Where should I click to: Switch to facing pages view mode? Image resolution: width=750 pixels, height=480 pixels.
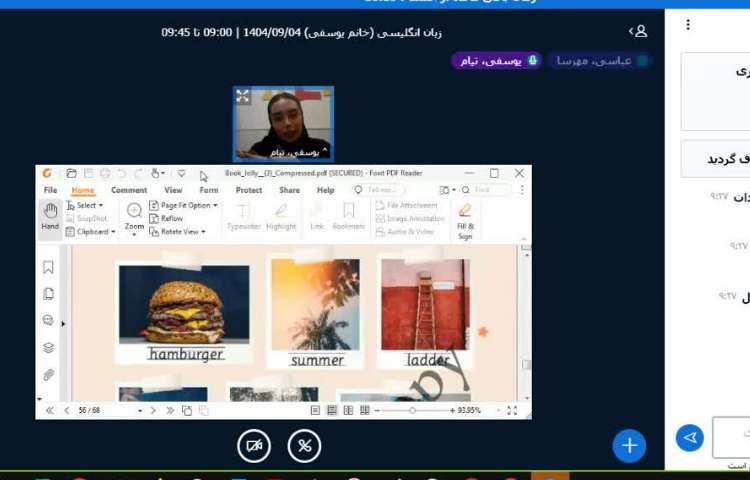tap(348, 410)
